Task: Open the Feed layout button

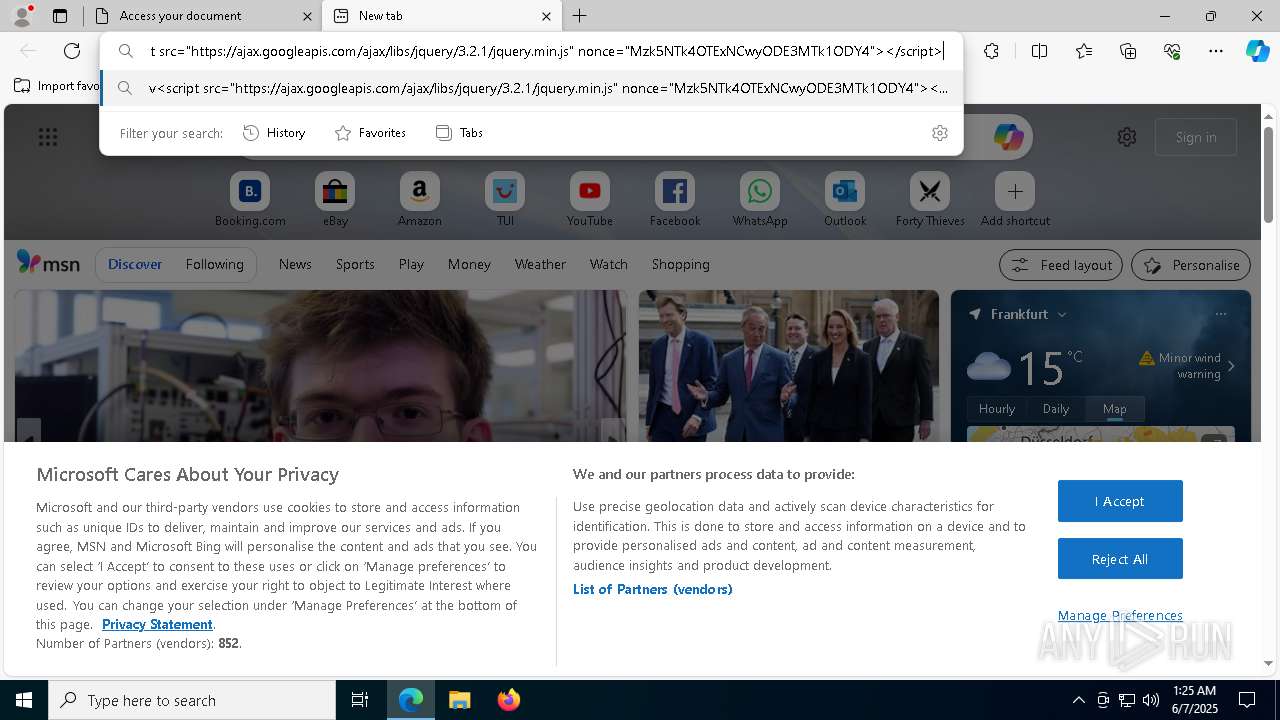Action: pos(1061,265)
